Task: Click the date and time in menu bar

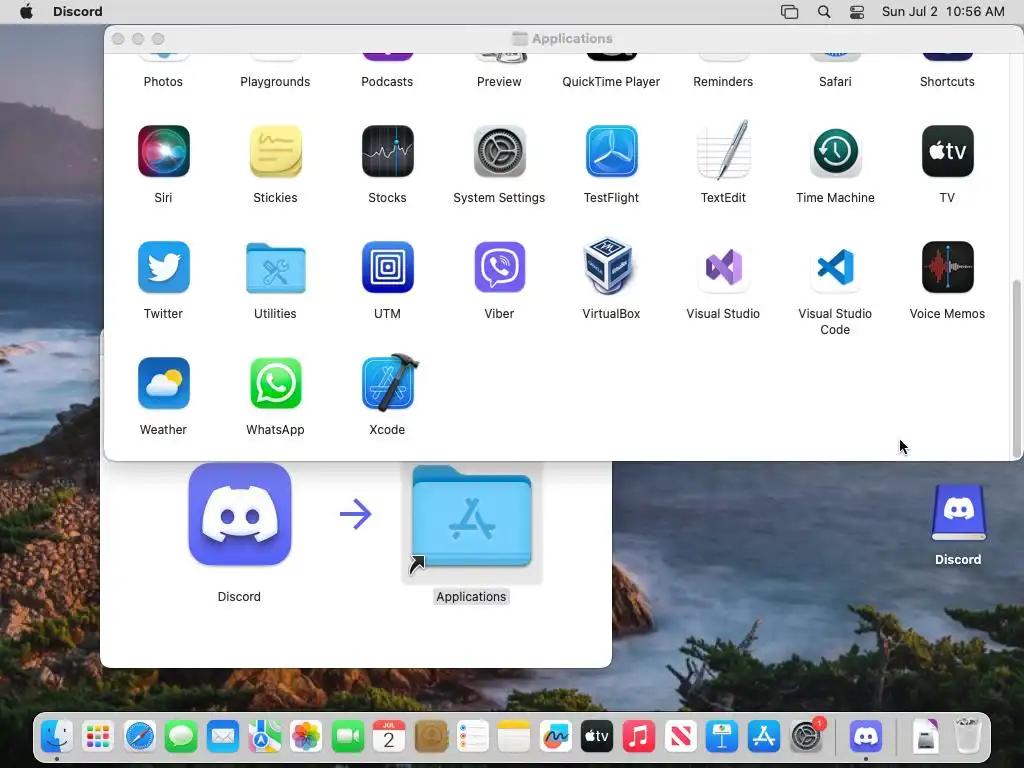Action: pyautogui.click(x=943, y=12)
